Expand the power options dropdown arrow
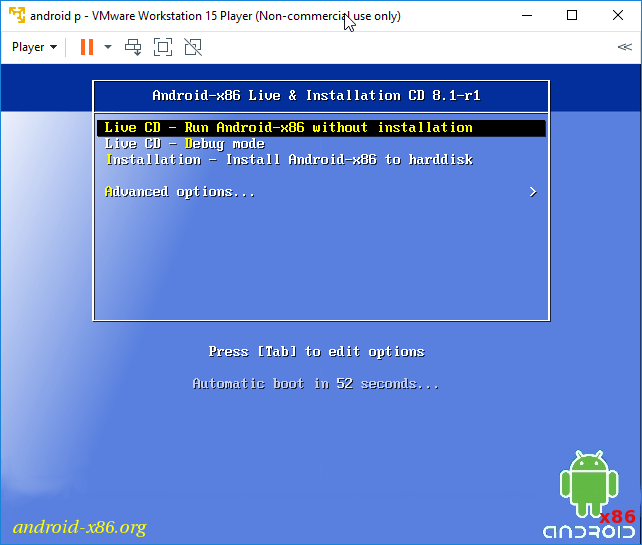 pyautogui.click(x=108, y=47)
